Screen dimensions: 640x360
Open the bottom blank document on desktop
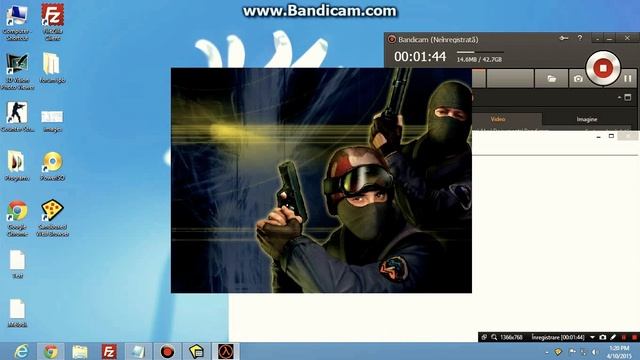17,313
